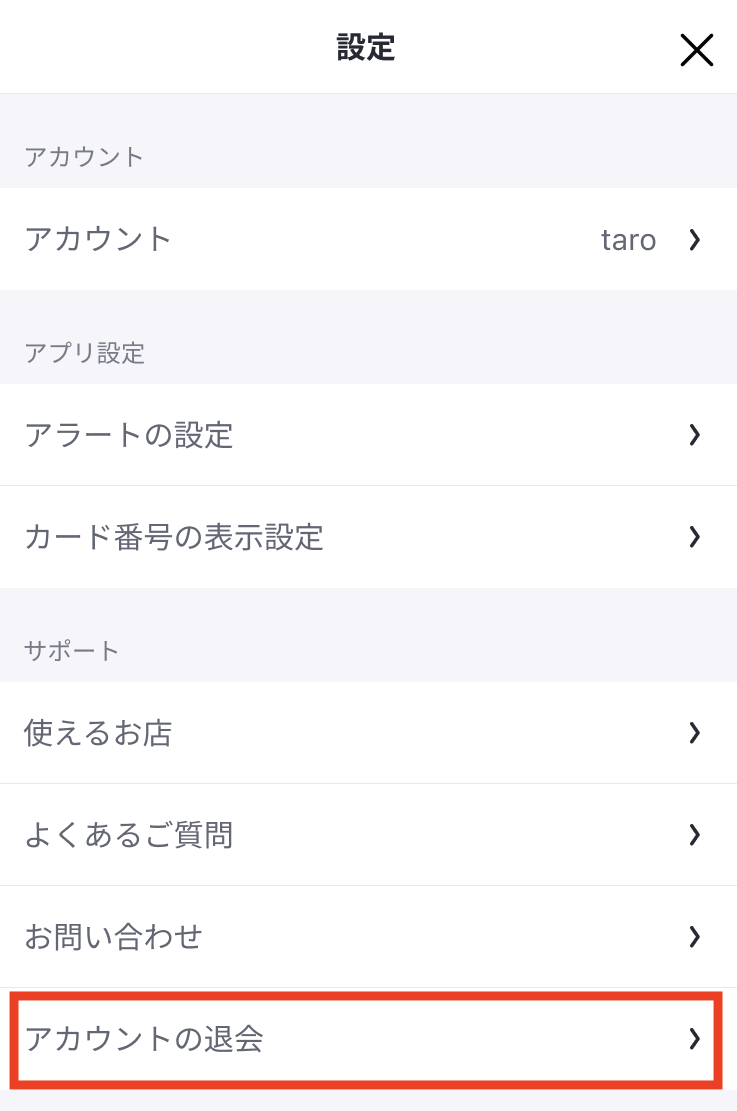The image size is (737, 1111).
Task: Close the 設定 screen with the X icon
Action: pos(697,50)
